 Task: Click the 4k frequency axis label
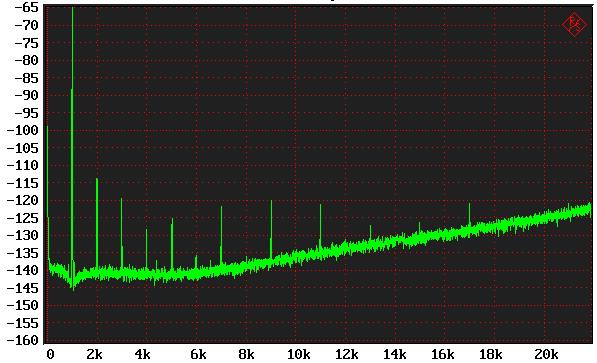[x=142, y=355]
